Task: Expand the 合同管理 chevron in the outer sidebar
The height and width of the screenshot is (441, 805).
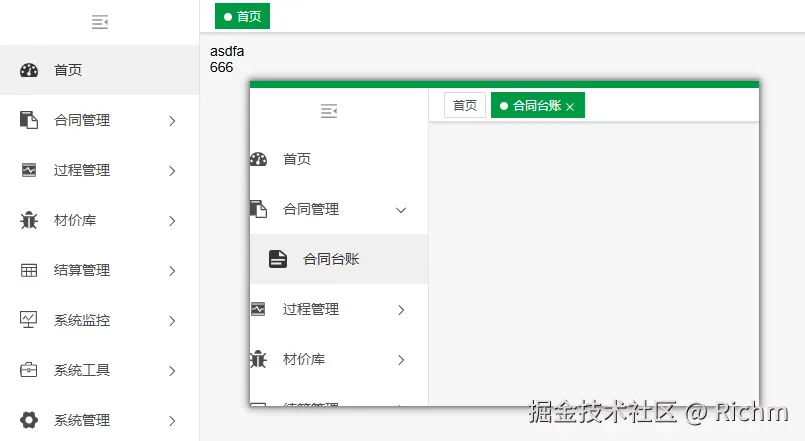Action: (x=172, y=120)
